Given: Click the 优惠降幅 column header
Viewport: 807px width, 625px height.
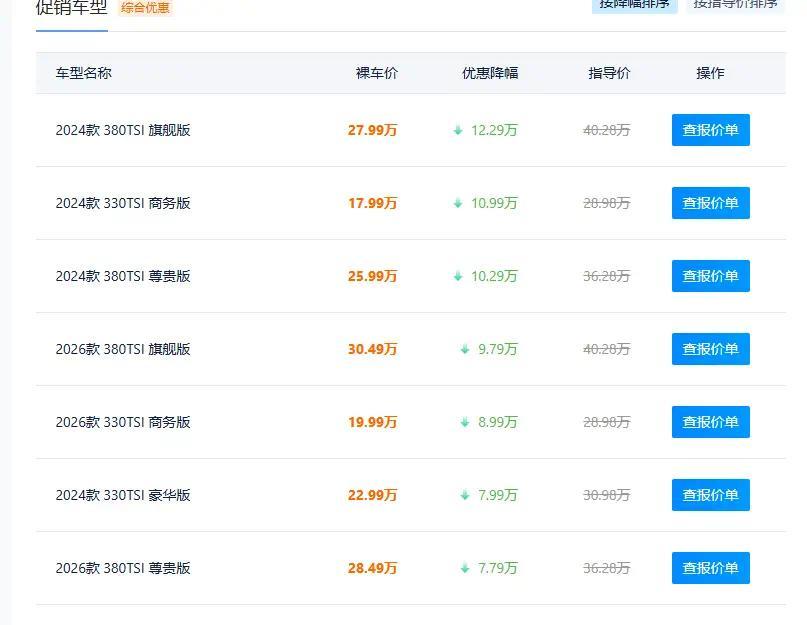Looking at the screenshot, I should pos(490,73).
